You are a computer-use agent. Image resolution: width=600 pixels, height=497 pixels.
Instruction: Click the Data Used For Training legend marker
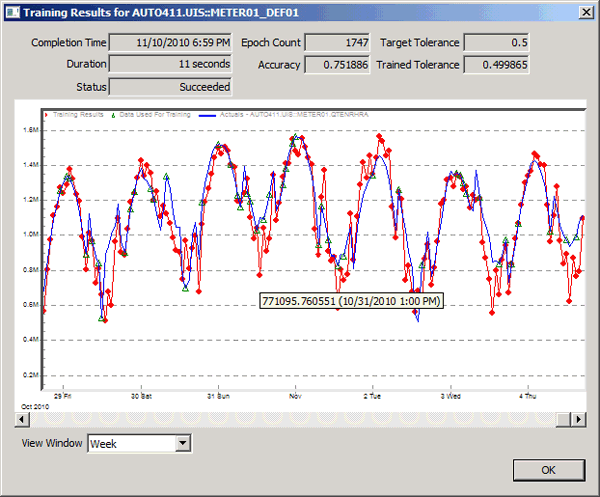coord(113,115)
